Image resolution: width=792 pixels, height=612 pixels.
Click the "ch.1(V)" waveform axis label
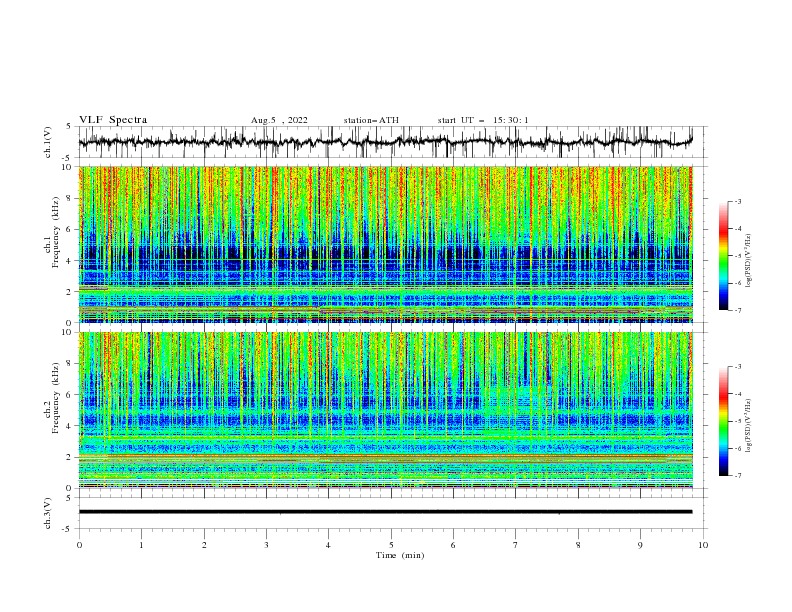[48, 142]
